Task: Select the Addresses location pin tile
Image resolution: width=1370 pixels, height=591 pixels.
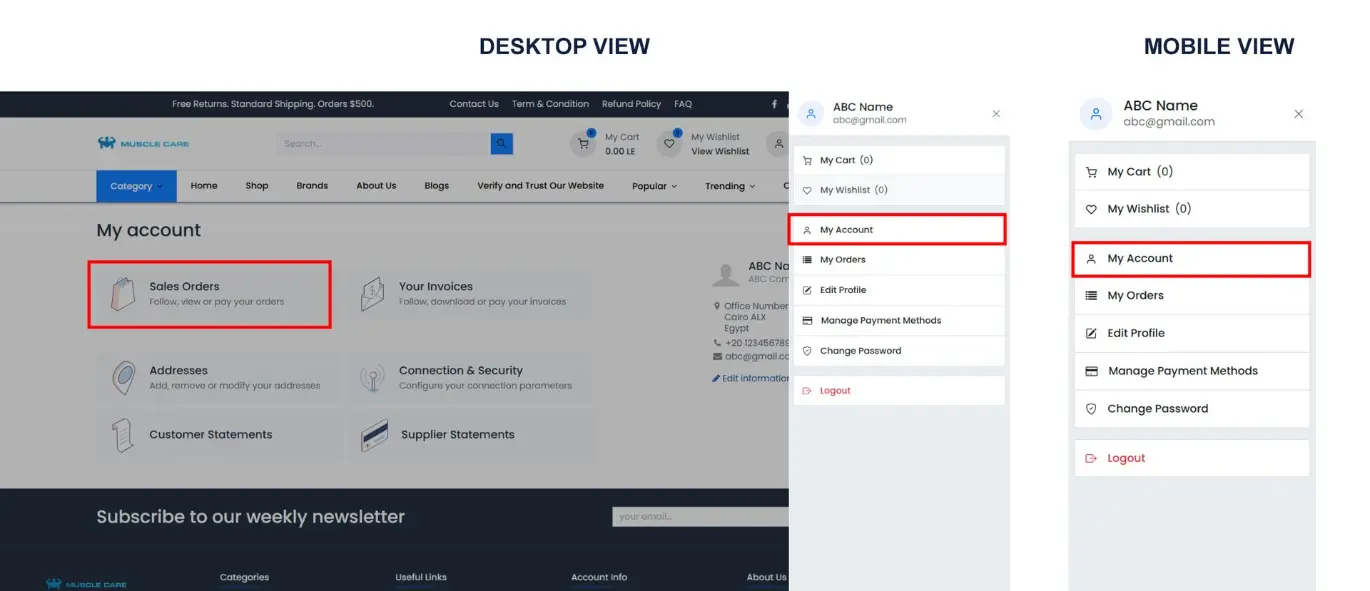Action: pyautogui.click(x=216, y=377)
